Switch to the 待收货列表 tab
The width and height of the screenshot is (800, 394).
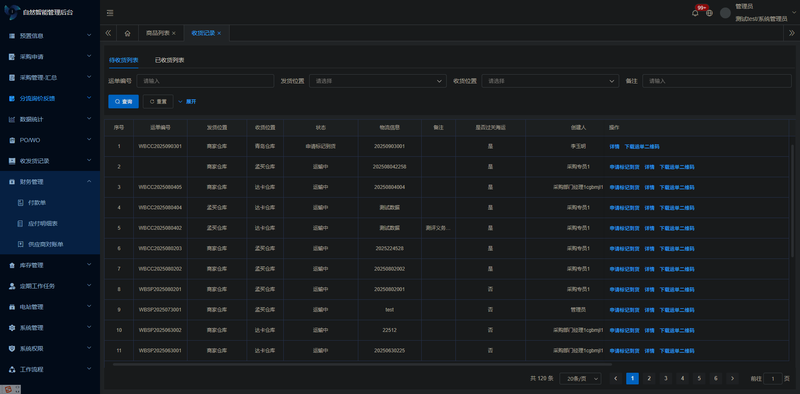click(123, 60)
